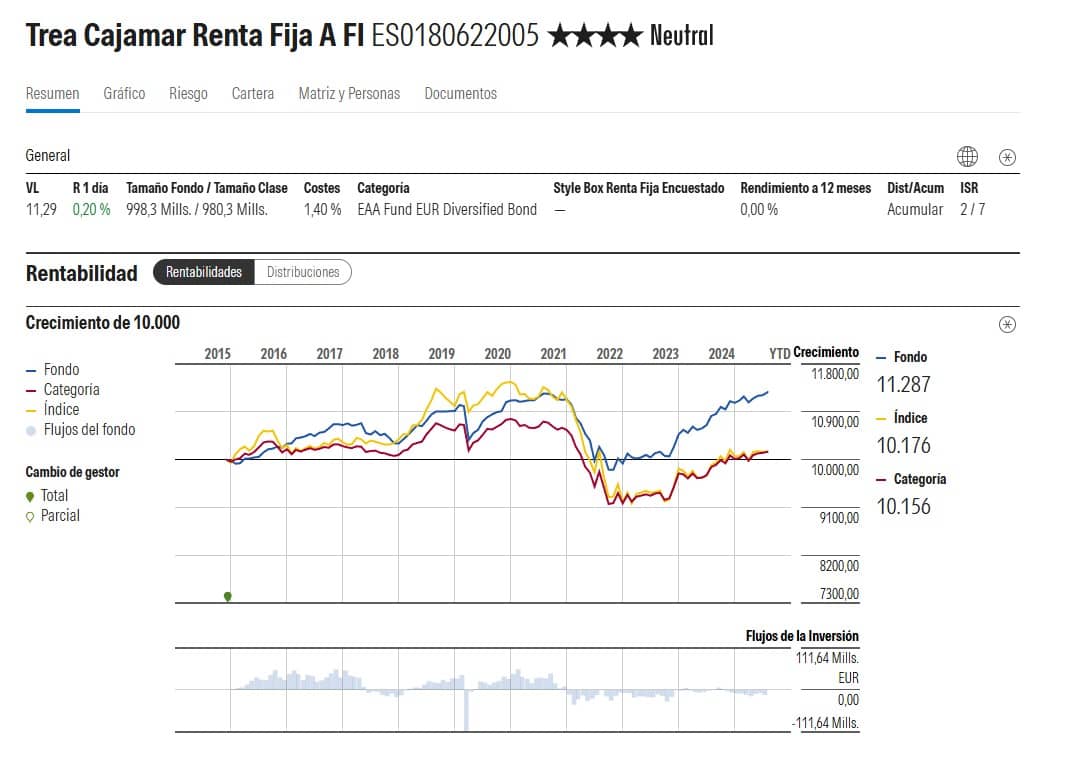The image size is (1065, 767).
Task: Click the Costes value 1,40 %
Action: [x=322, y=209]
